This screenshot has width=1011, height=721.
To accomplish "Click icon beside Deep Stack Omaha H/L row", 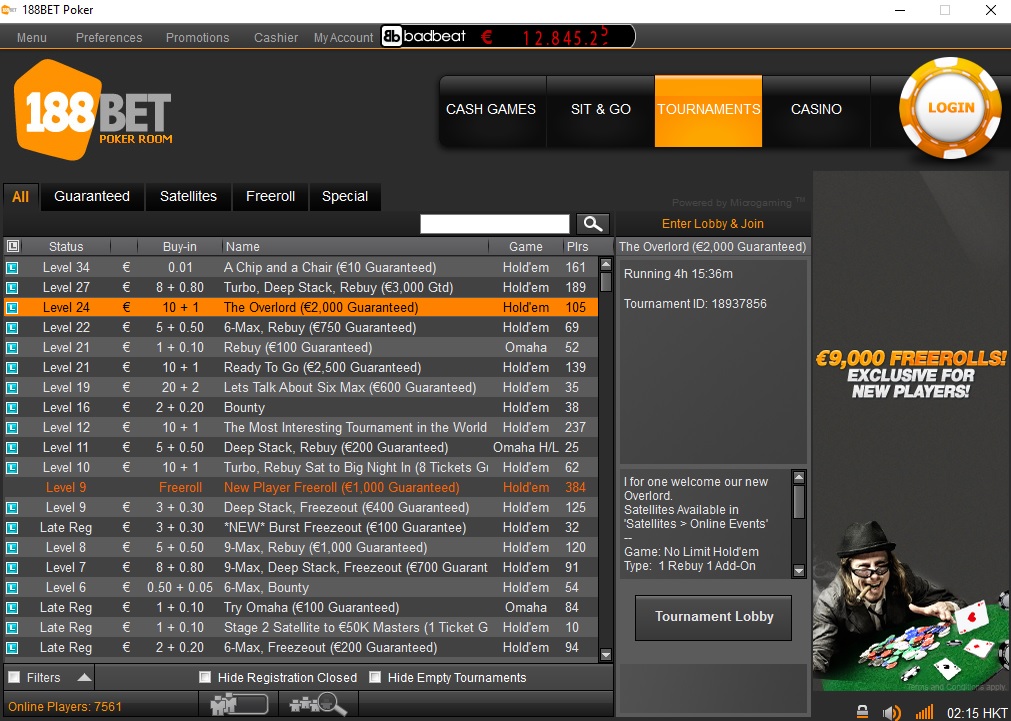I will 12,448.
